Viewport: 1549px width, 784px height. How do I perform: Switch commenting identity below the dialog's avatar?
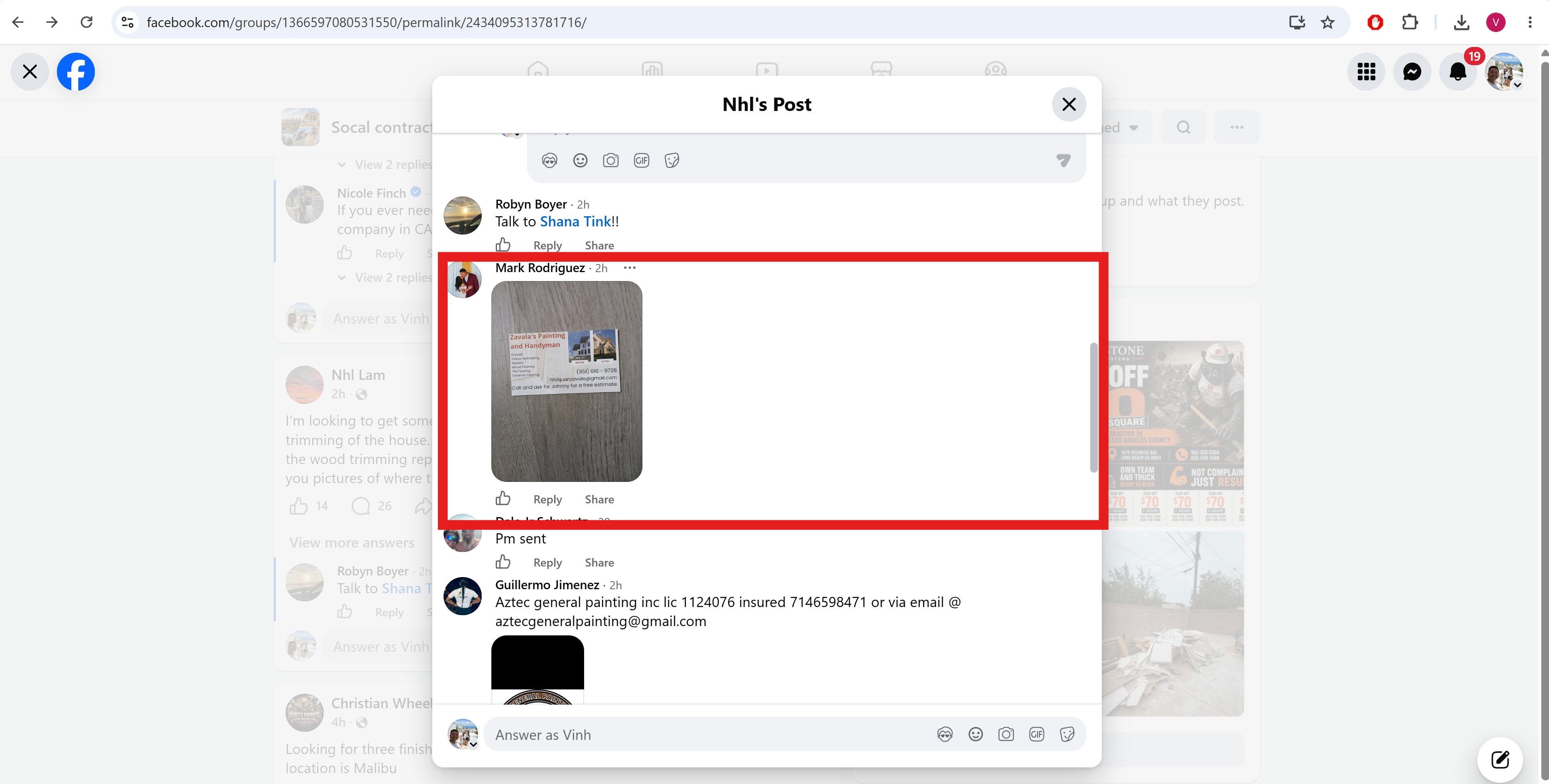[473, 744]
